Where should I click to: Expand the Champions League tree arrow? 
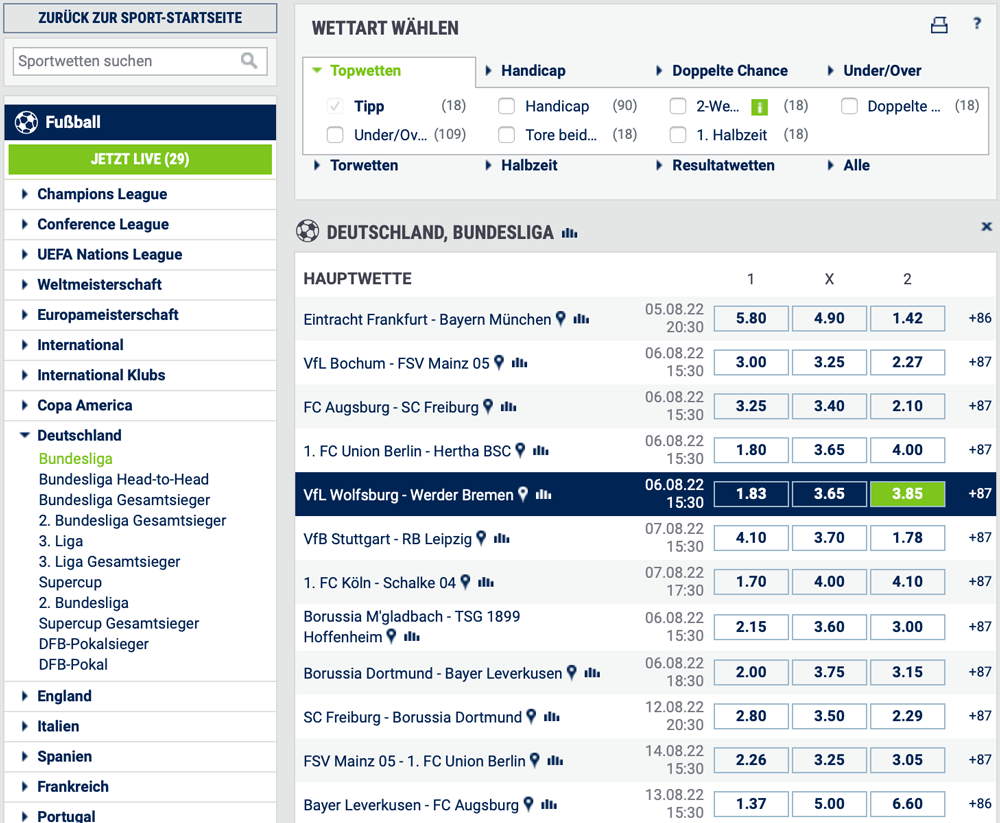point(24,194)
